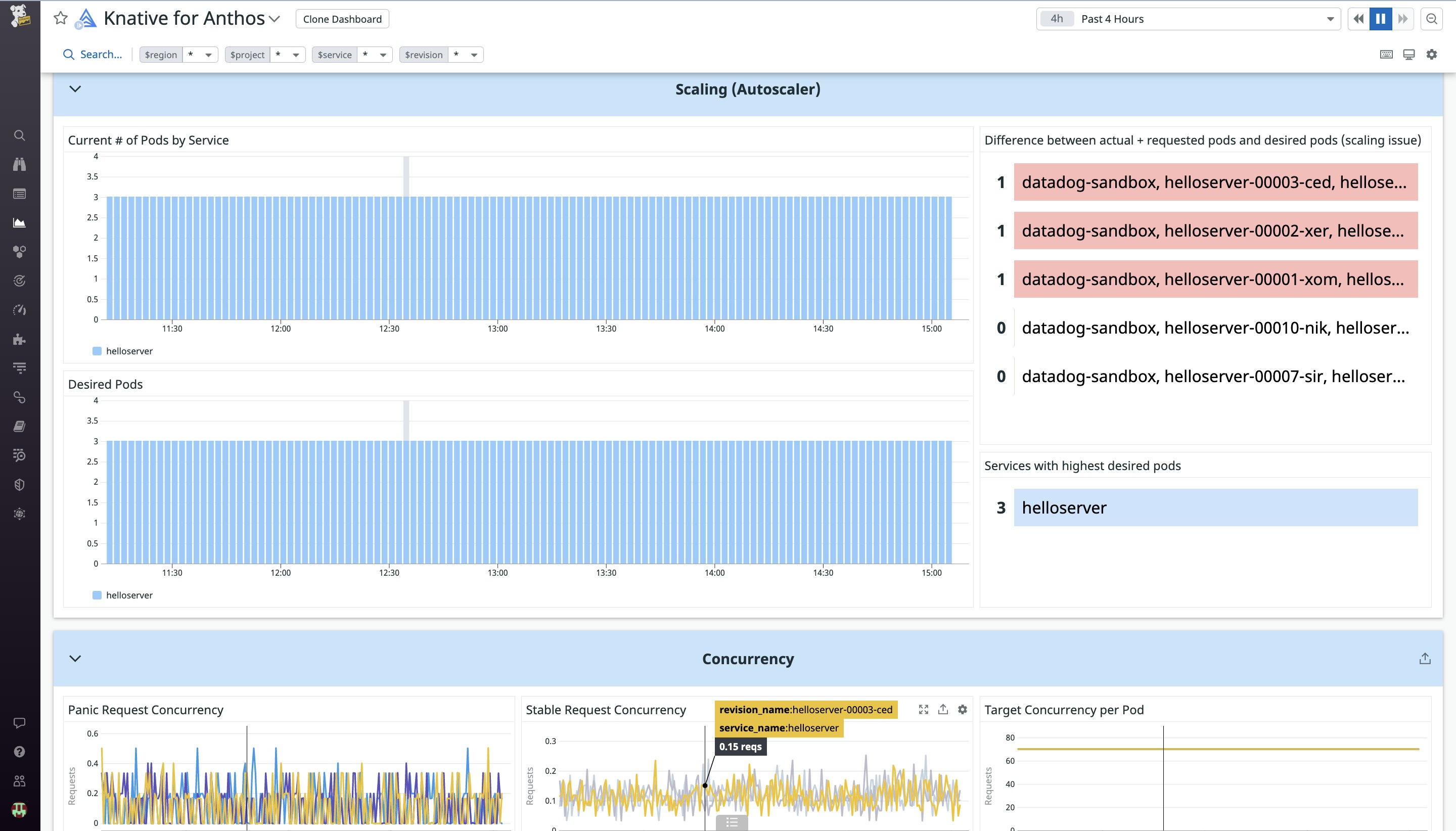This screenshot has width=1456, height=831.
Task: Enable TV mode using the screen icon
Action: coord(1408,54)
